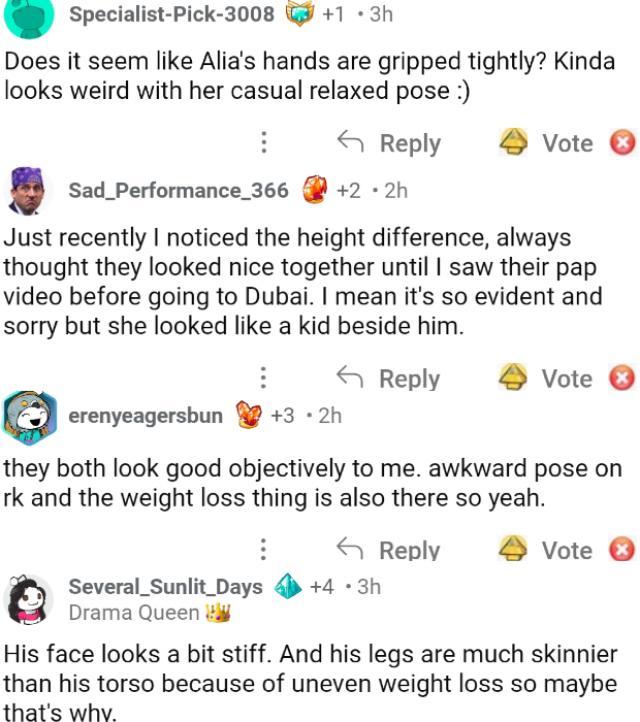The width and height of the screenshot is (640, 722).
Task: Open the three-dot menu on Specialist-Pick-3008's comment
Action: 263,143
